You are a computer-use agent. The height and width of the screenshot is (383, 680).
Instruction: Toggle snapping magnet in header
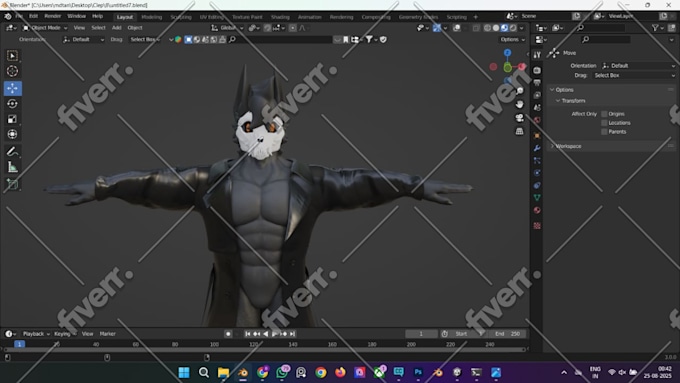268,28
